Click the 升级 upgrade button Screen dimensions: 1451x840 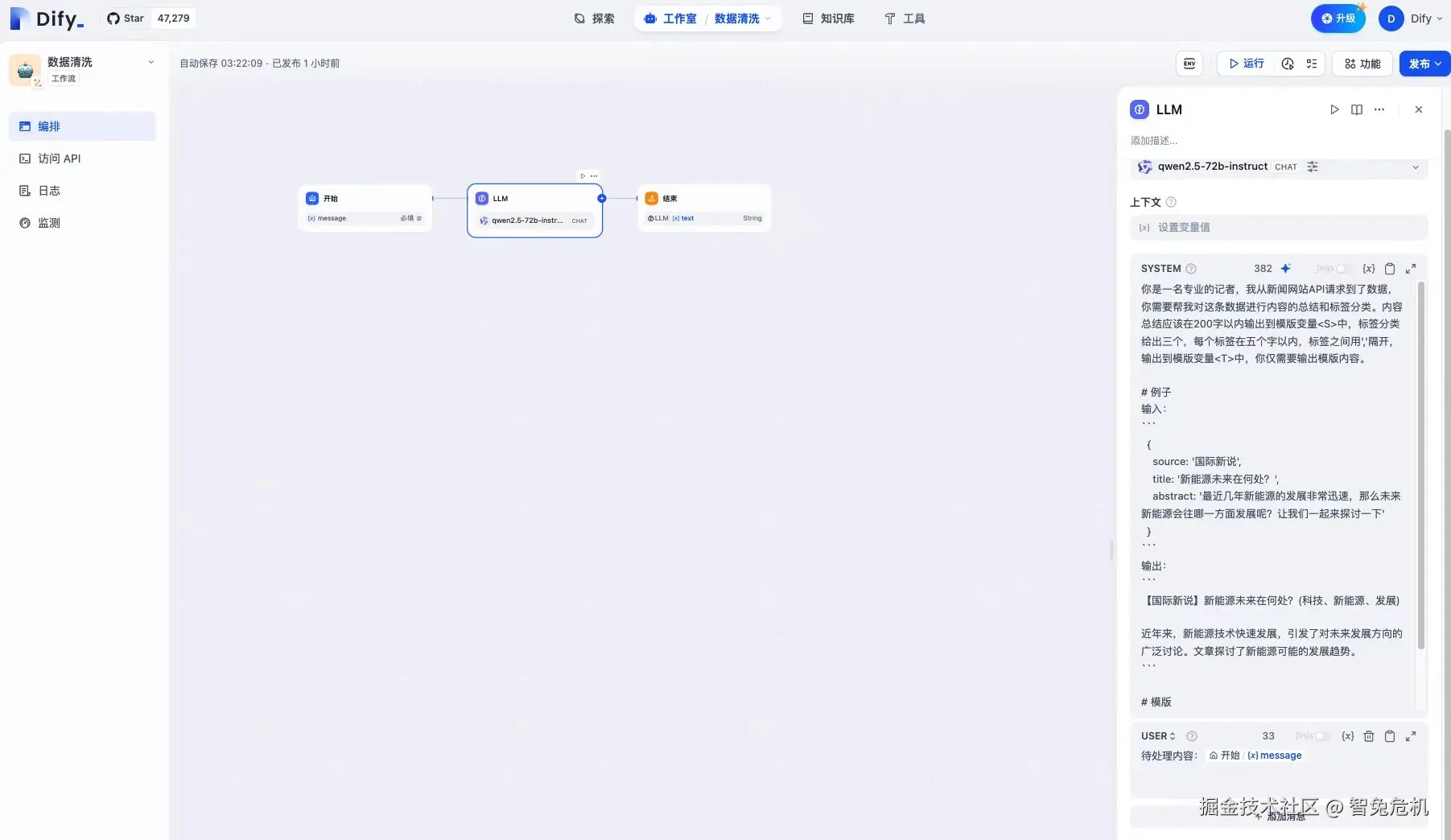[x=1338, y=19]
